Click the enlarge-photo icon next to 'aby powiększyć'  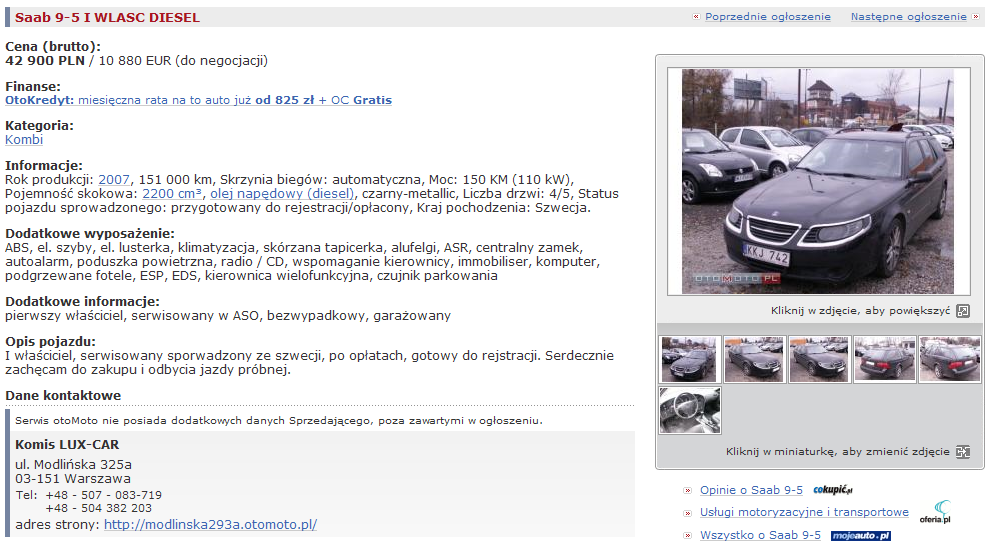[x=963, y=311]
